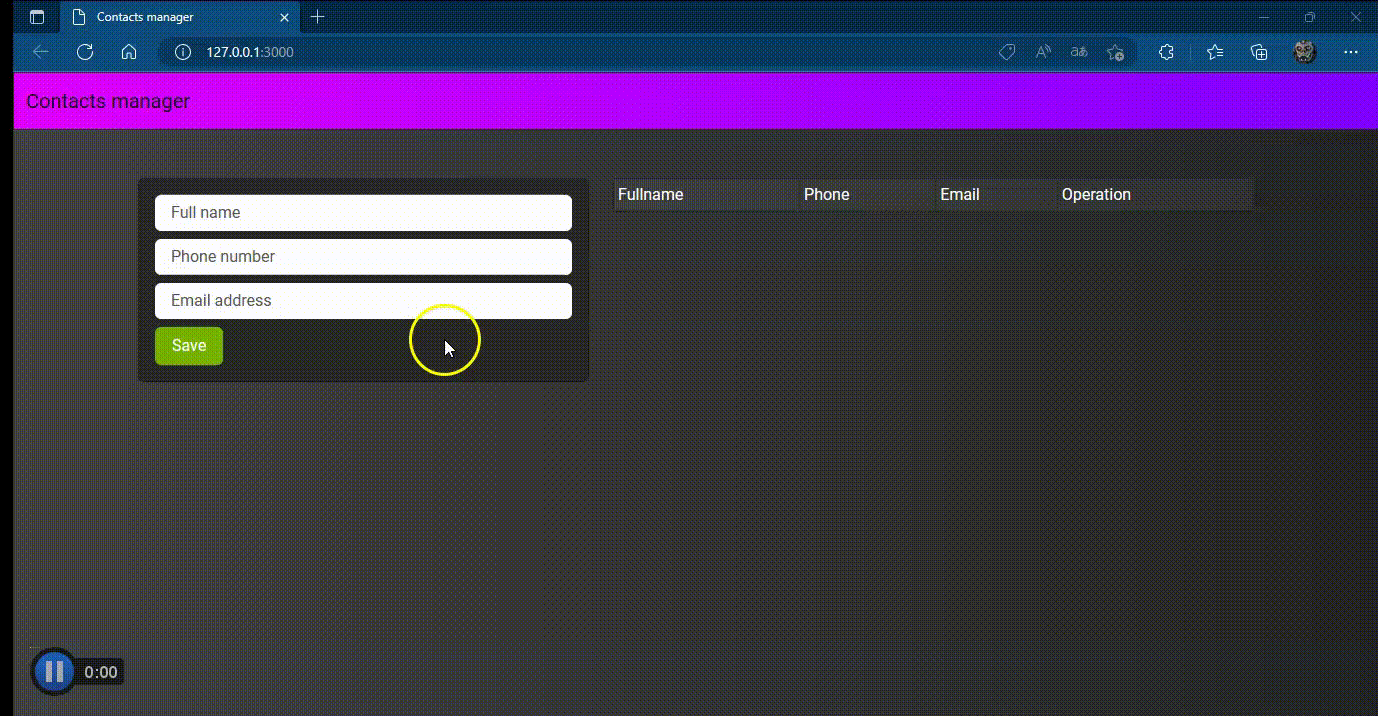Select the Contacts manager browser tab
Screen dimensions: 1378x716
coord(179,17)
